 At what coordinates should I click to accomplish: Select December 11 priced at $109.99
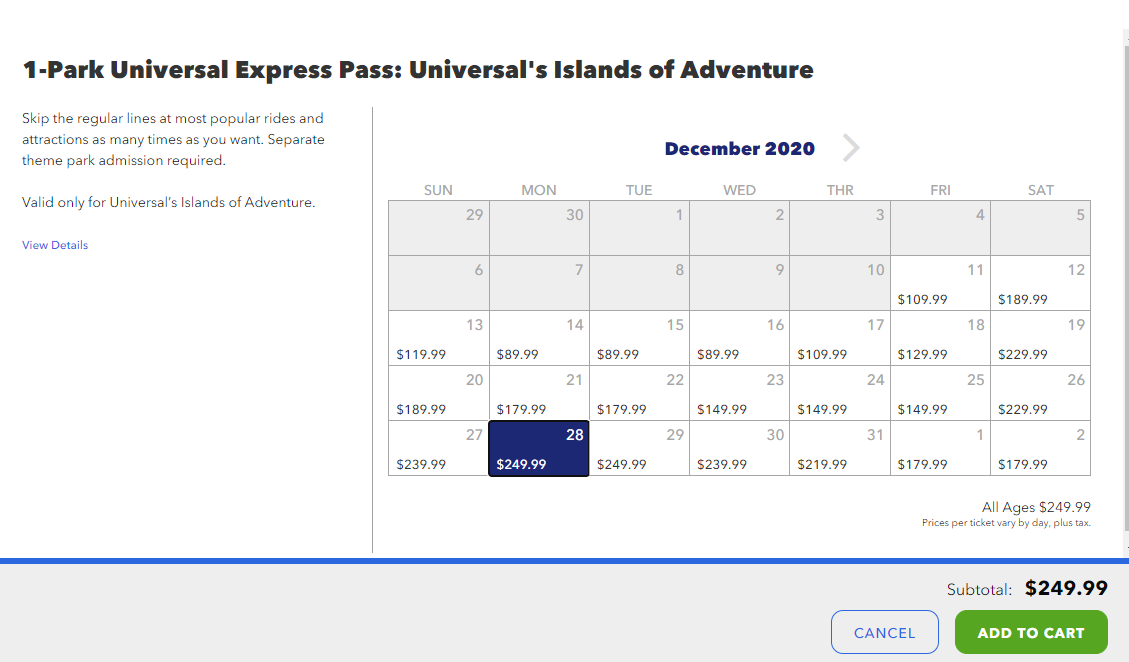point(940,283)
